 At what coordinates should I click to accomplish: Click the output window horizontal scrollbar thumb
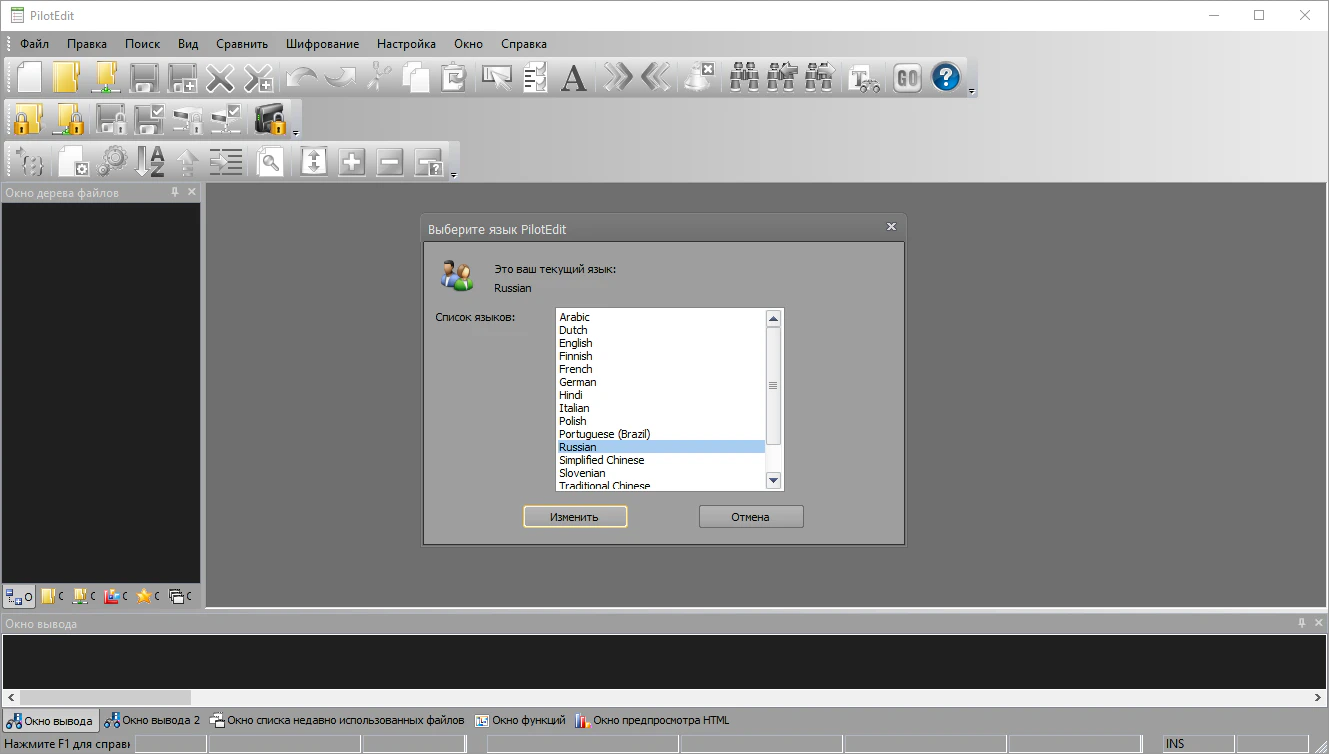(x=105, y=697)
